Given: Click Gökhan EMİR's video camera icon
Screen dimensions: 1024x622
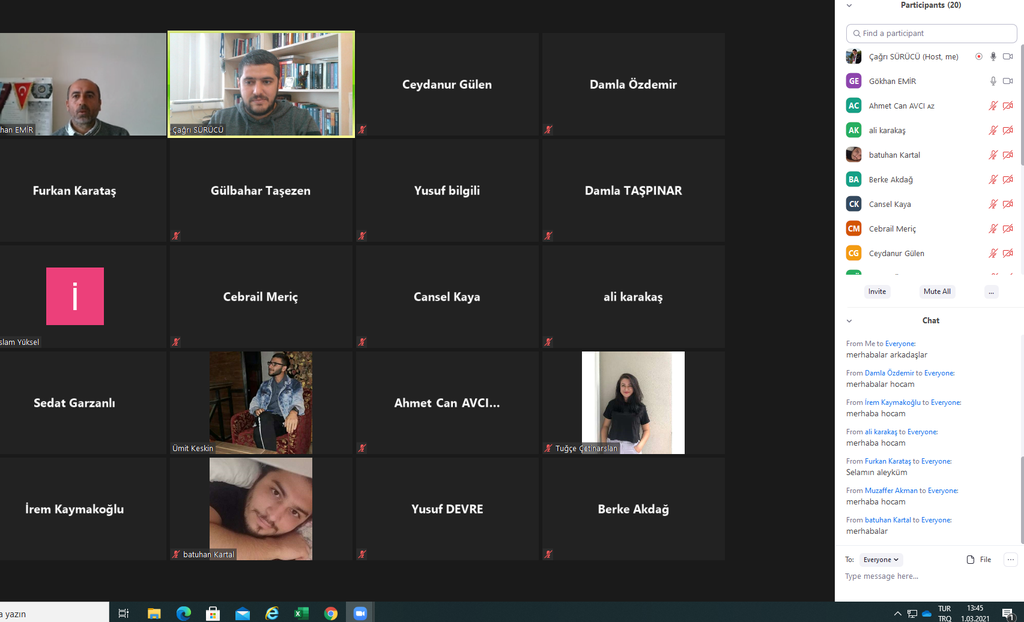Looking at the screenshot, I should point(1008,81).
